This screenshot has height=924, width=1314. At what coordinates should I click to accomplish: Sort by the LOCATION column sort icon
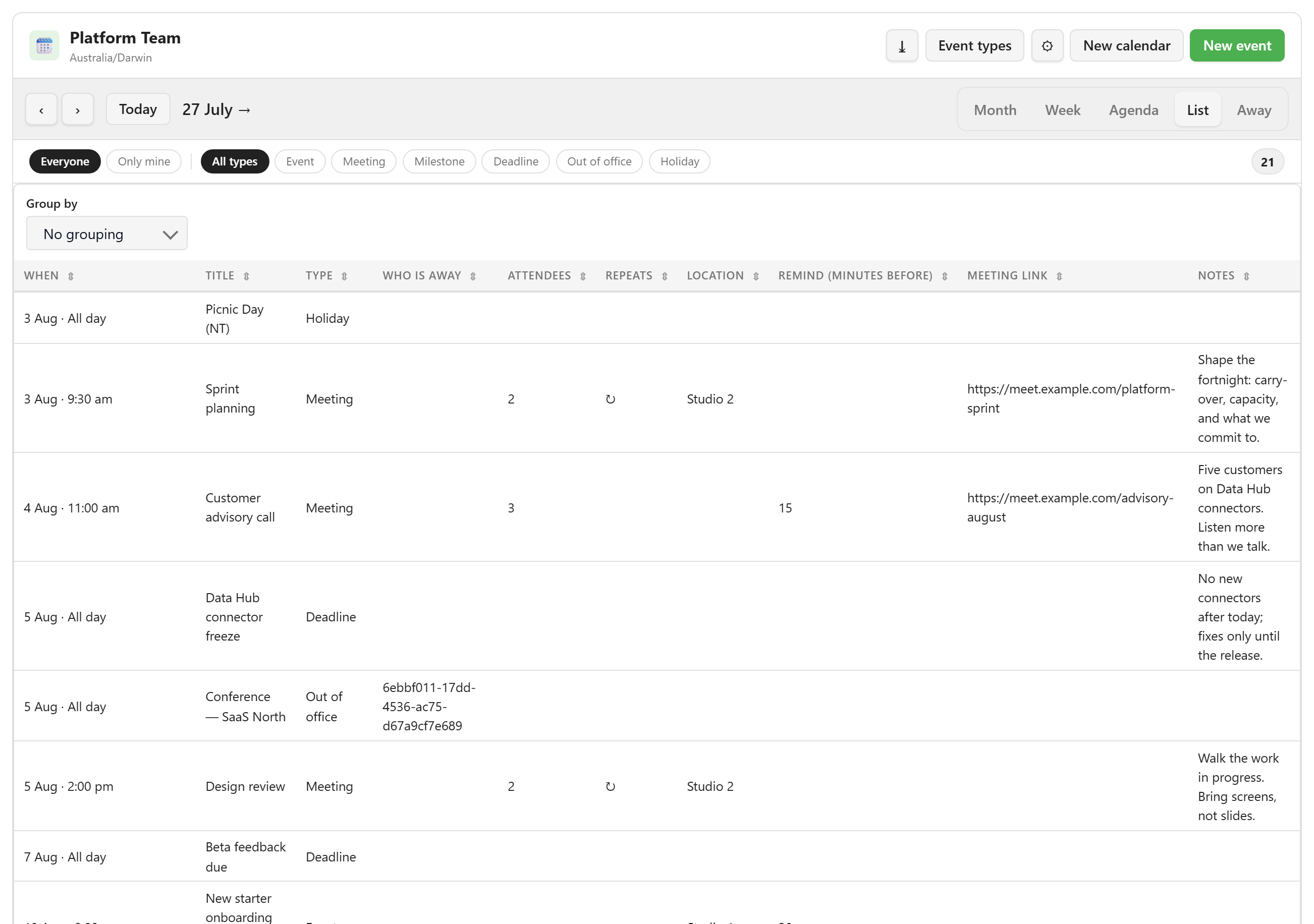click(x=756, y=276)
